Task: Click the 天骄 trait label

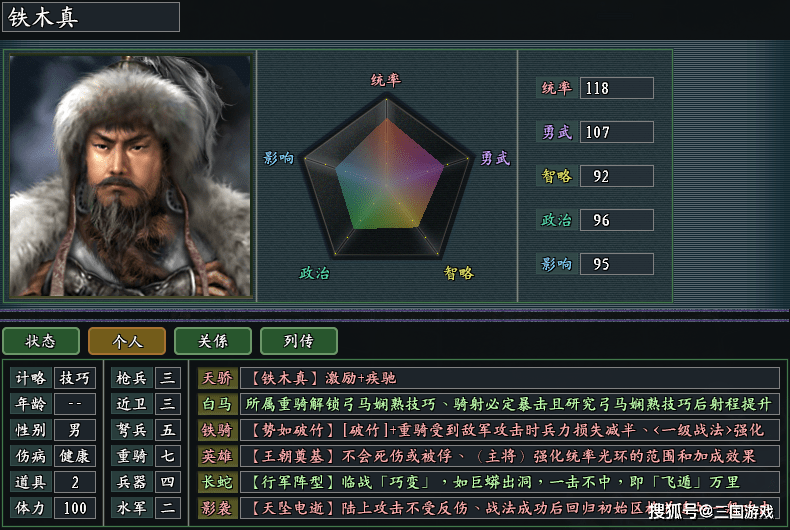Action: 217,378
